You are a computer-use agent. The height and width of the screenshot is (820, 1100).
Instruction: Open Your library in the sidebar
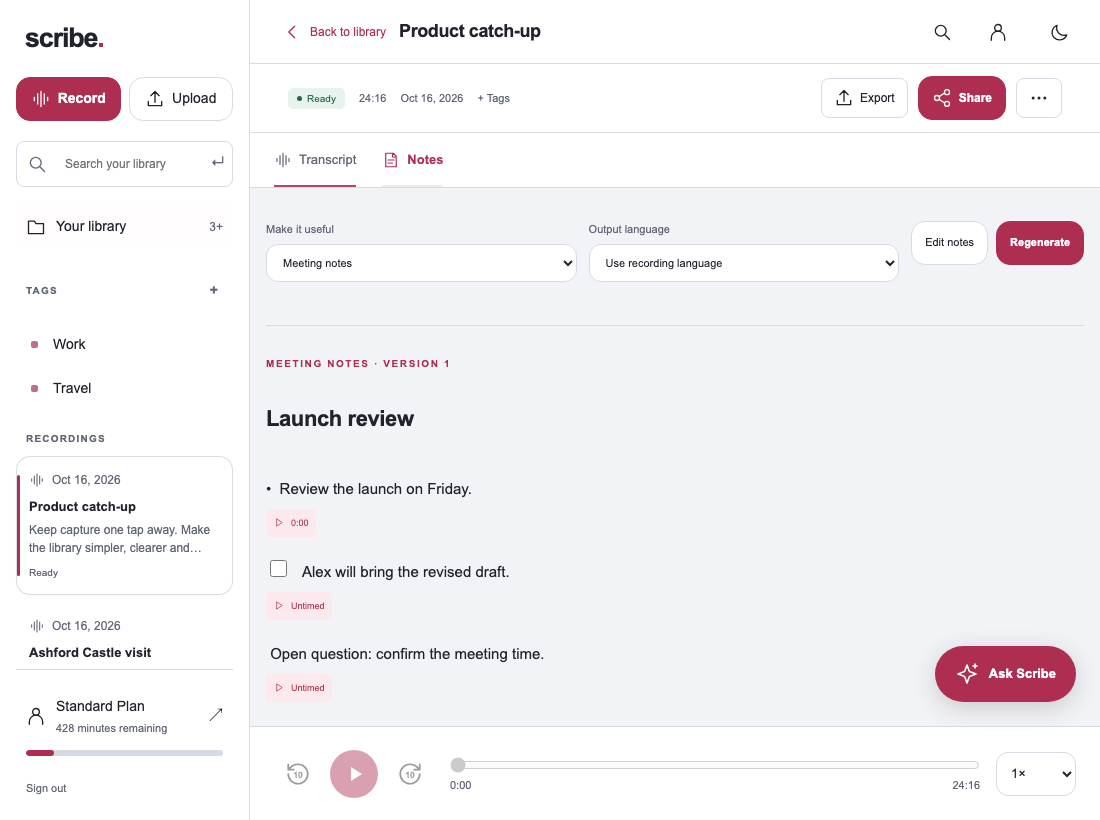[125, 227]
